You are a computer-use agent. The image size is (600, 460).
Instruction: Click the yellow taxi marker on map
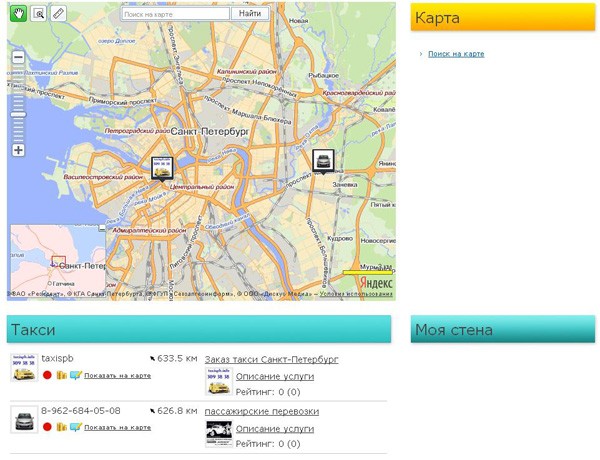[x=162, y=168]
